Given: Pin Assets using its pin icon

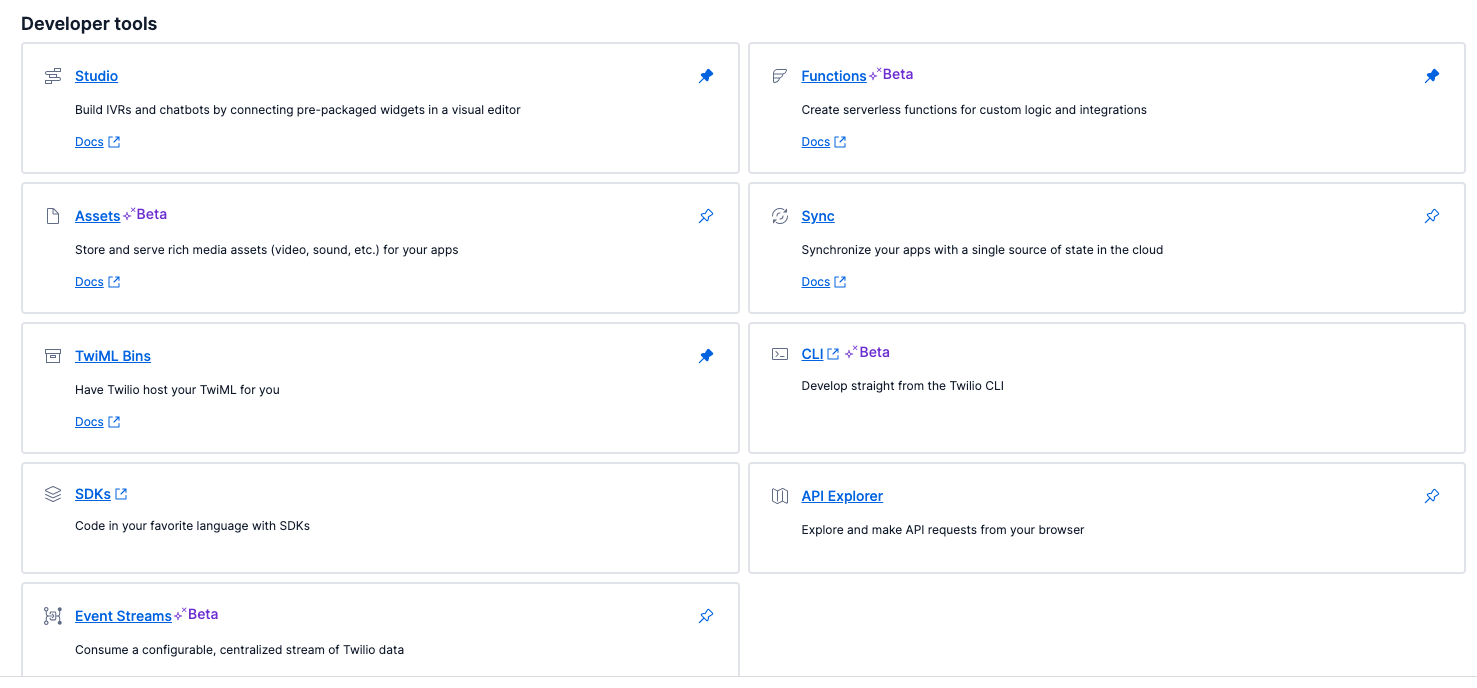Looking at the screenshot, I should pyautogui.click(x=706, y=216).
